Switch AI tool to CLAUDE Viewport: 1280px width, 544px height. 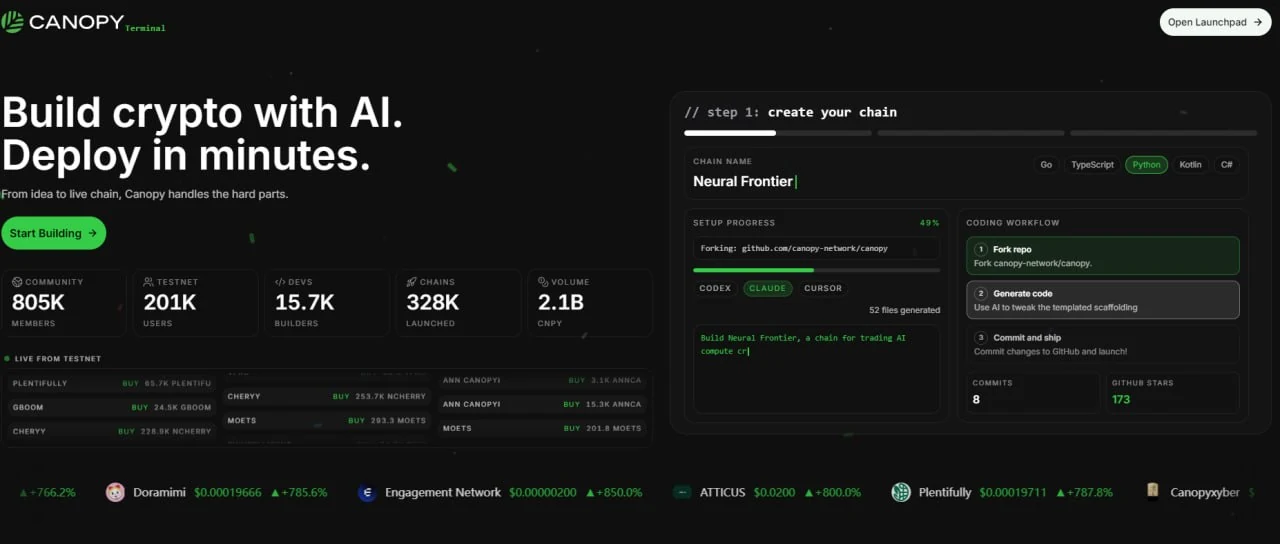click(767, 288)
